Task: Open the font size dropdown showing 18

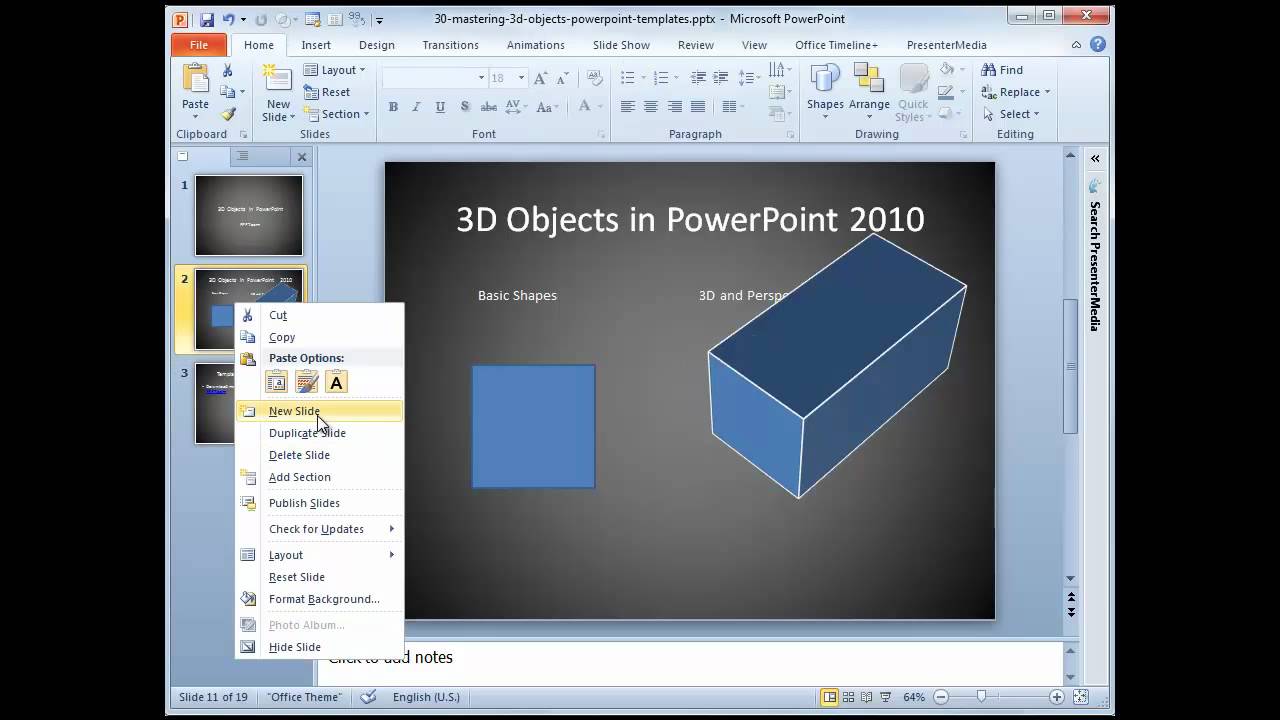Action: [508, 78]
